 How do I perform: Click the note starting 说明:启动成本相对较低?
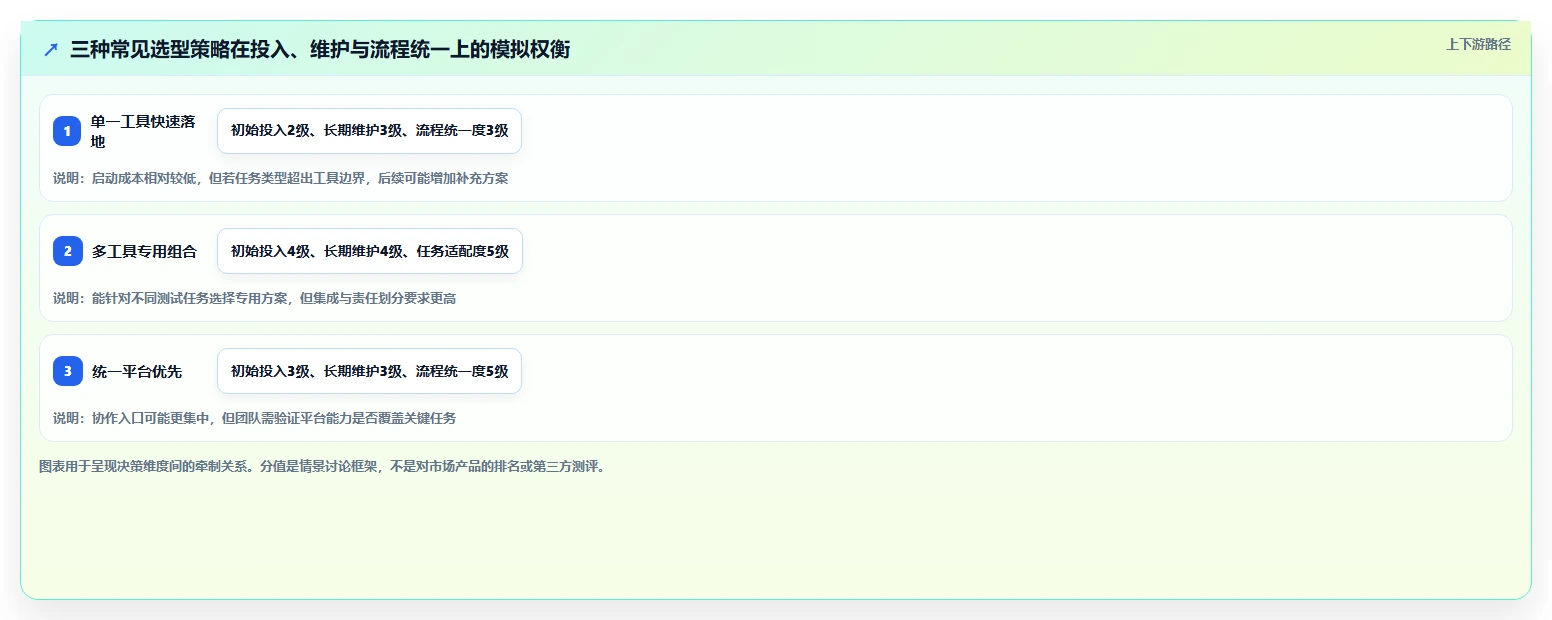pos(280,178)
